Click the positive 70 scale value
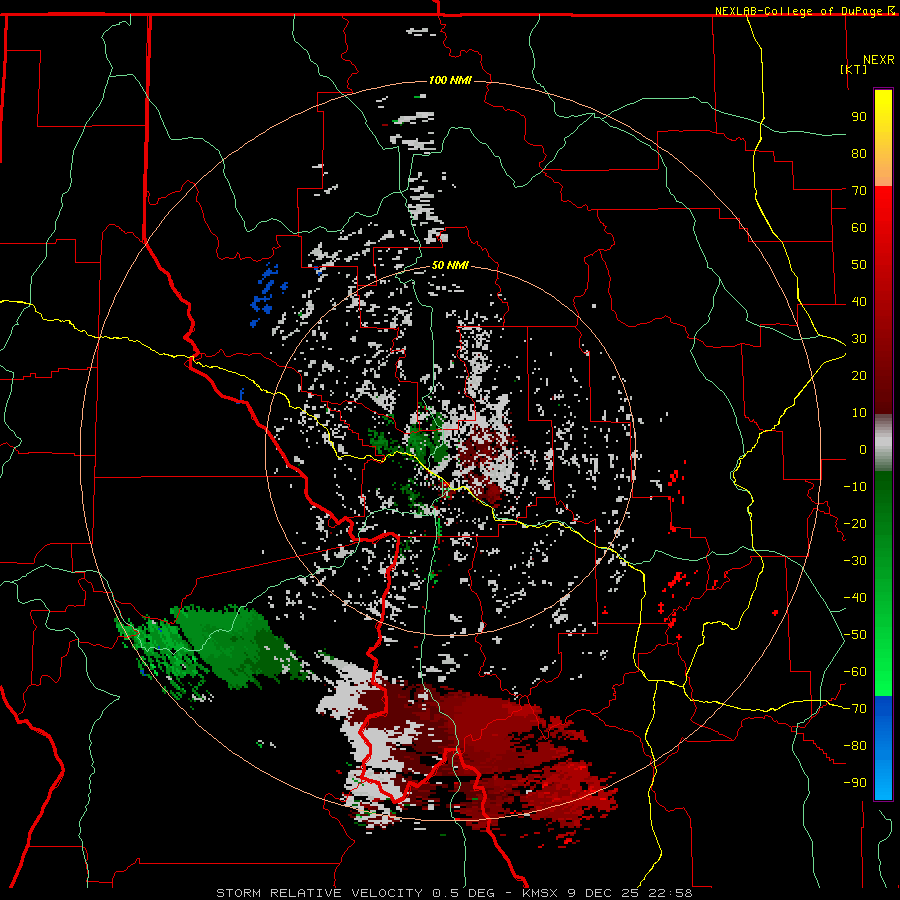900x900 pixels. [859, 191]
